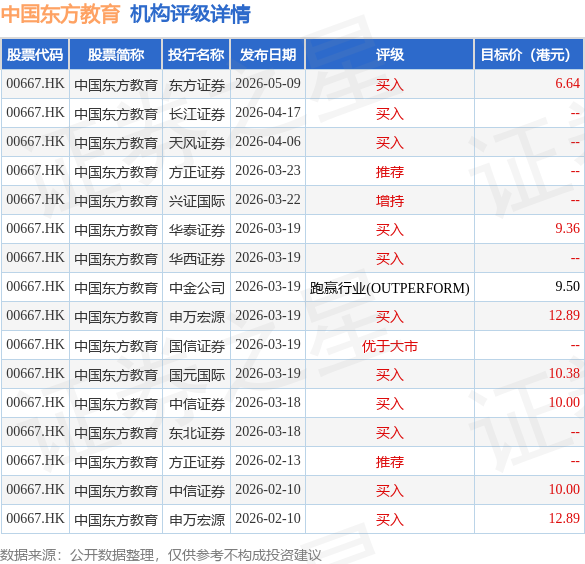The width and height of the screenshot is (585, 564).
Task: Click the 数据来源 disclaimer footer text
Action: 160,555
